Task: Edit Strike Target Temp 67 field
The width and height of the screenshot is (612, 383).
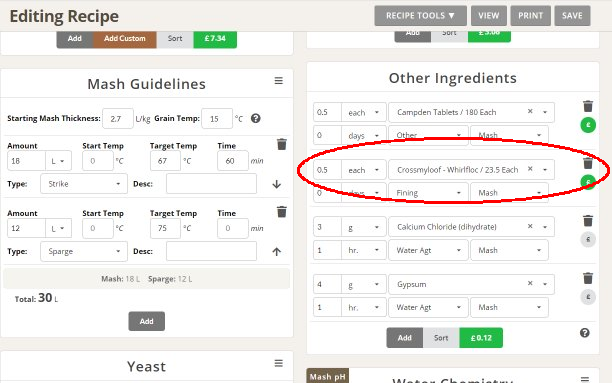Action: [x=165, y=161]
